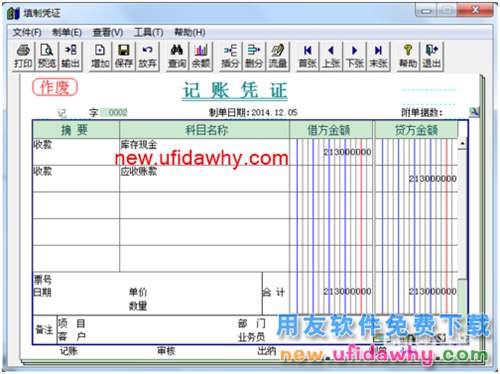Save the voucher using 保存 icon
The height and width of the screenshot is (374, 500).
124,56
